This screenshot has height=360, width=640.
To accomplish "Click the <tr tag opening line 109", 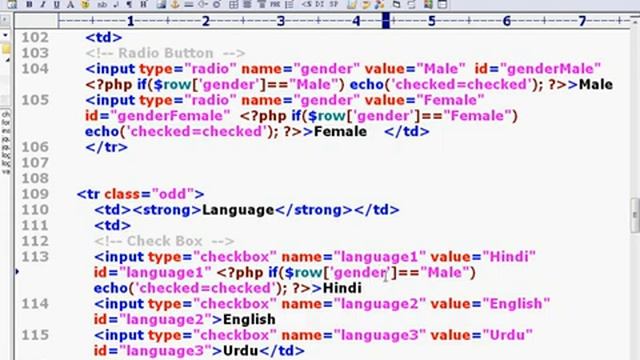I will pos(88,194).
